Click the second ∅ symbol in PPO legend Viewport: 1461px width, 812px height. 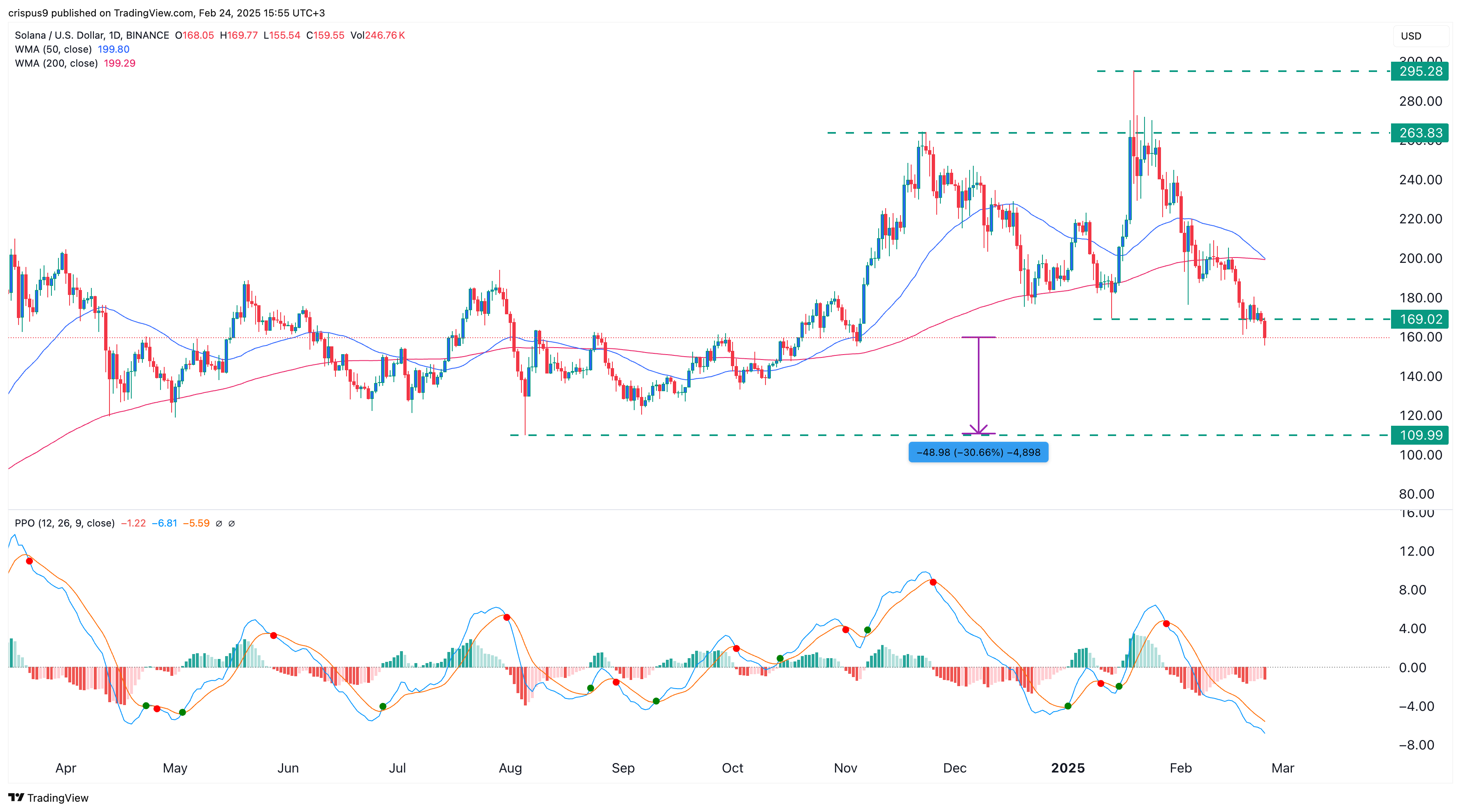pos(231,523)
